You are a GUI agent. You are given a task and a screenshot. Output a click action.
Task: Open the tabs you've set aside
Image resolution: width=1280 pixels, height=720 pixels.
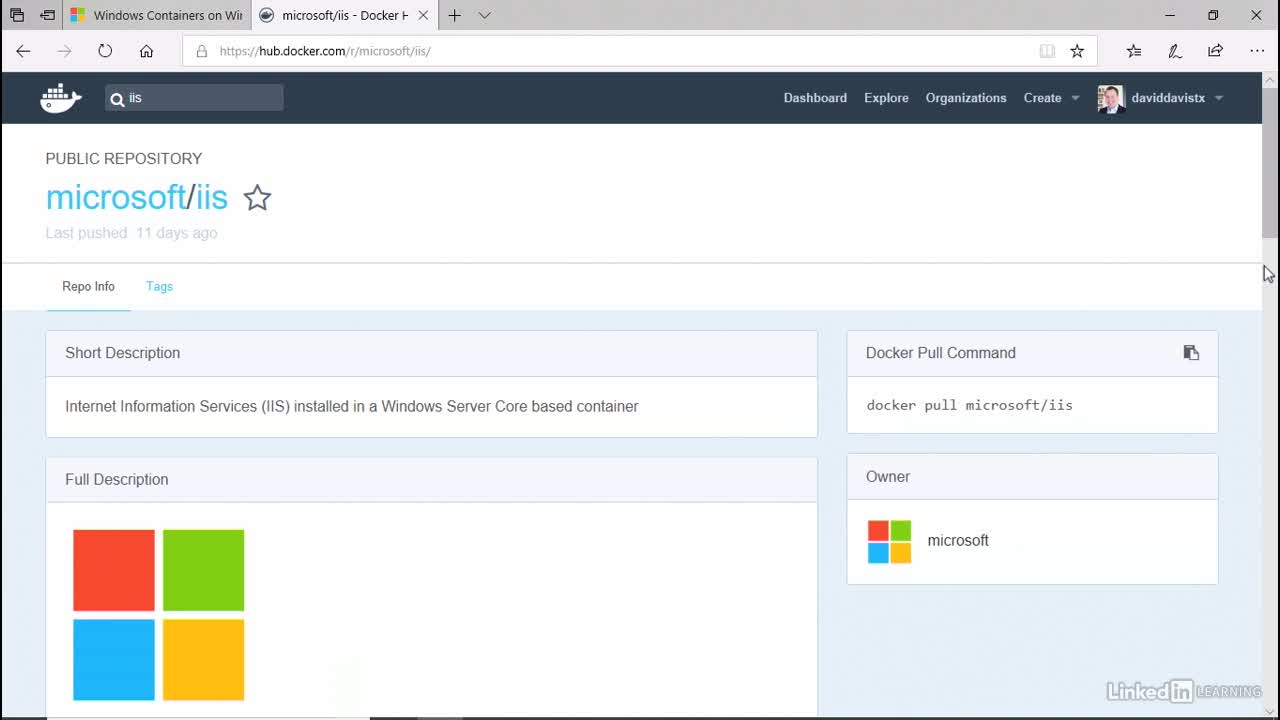tap(17, 15)
